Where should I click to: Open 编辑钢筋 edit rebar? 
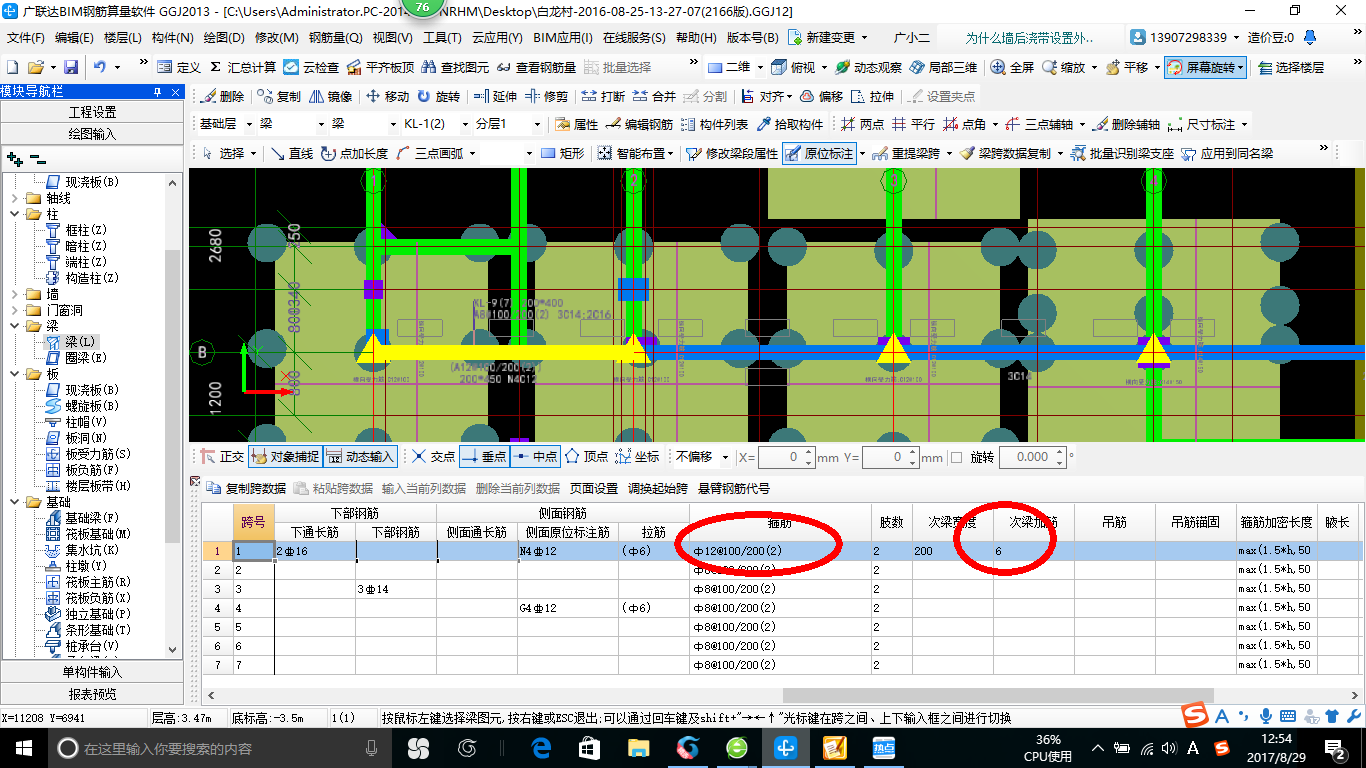pyautogui.click(x=639, y=125)
